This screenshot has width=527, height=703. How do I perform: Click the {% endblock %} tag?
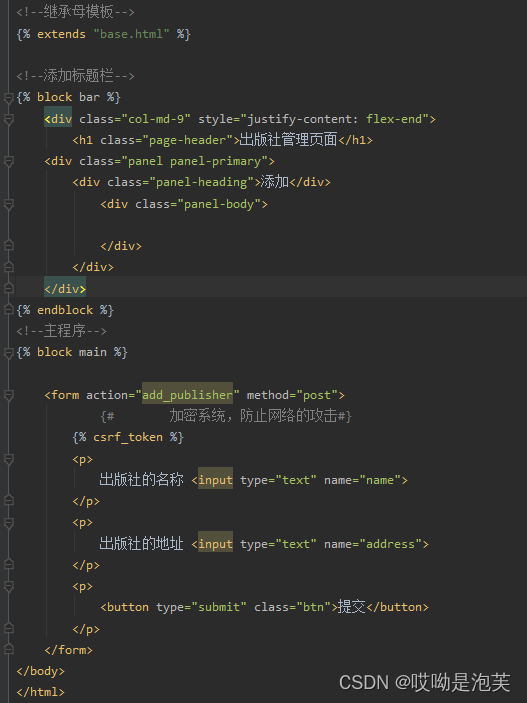point(65,310)
